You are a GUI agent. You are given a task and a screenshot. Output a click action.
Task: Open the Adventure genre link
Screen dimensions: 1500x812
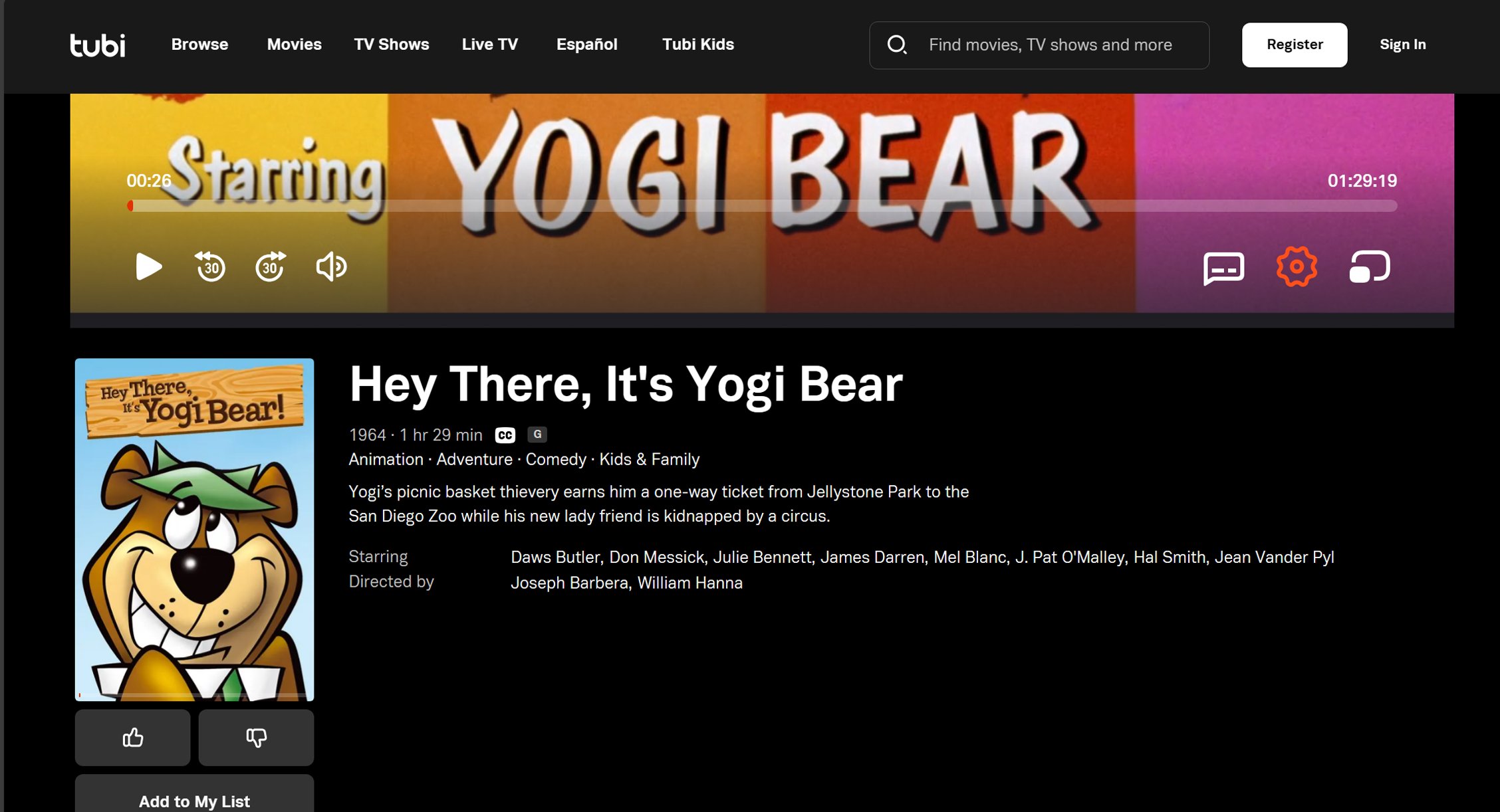(x=474, y=459)
